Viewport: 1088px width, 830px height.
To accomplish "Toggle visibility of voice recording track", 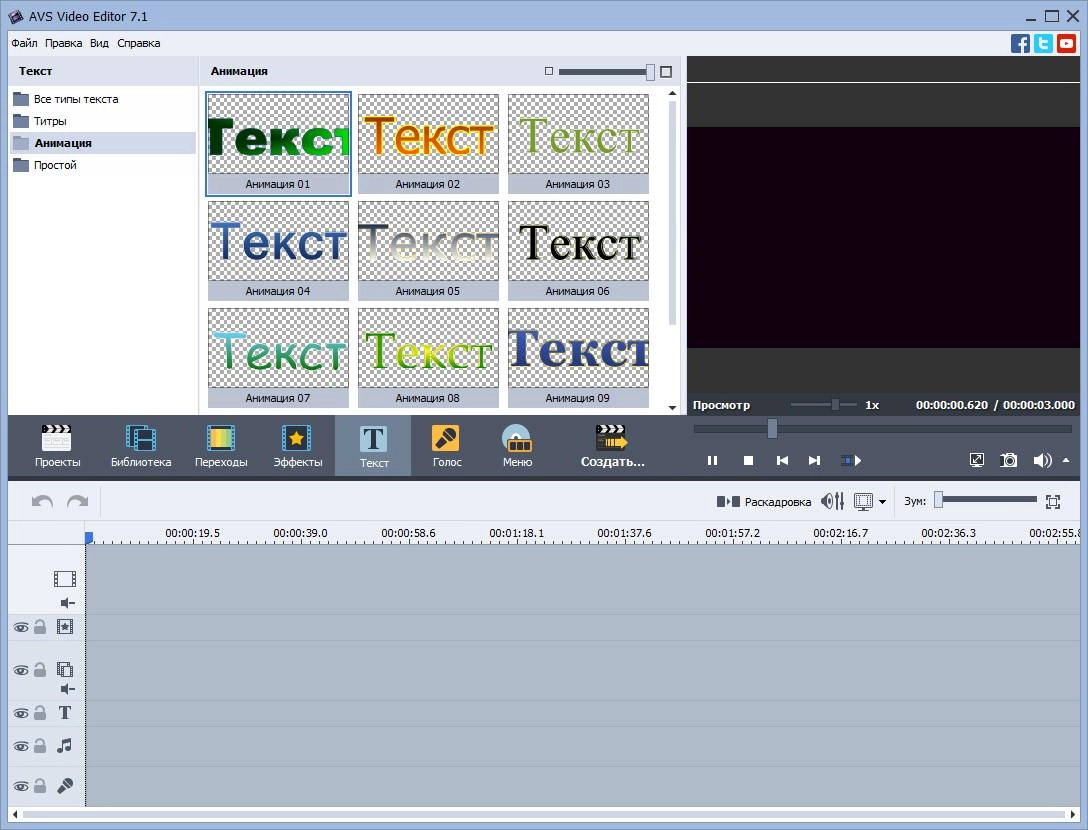I will click(21, 786).
